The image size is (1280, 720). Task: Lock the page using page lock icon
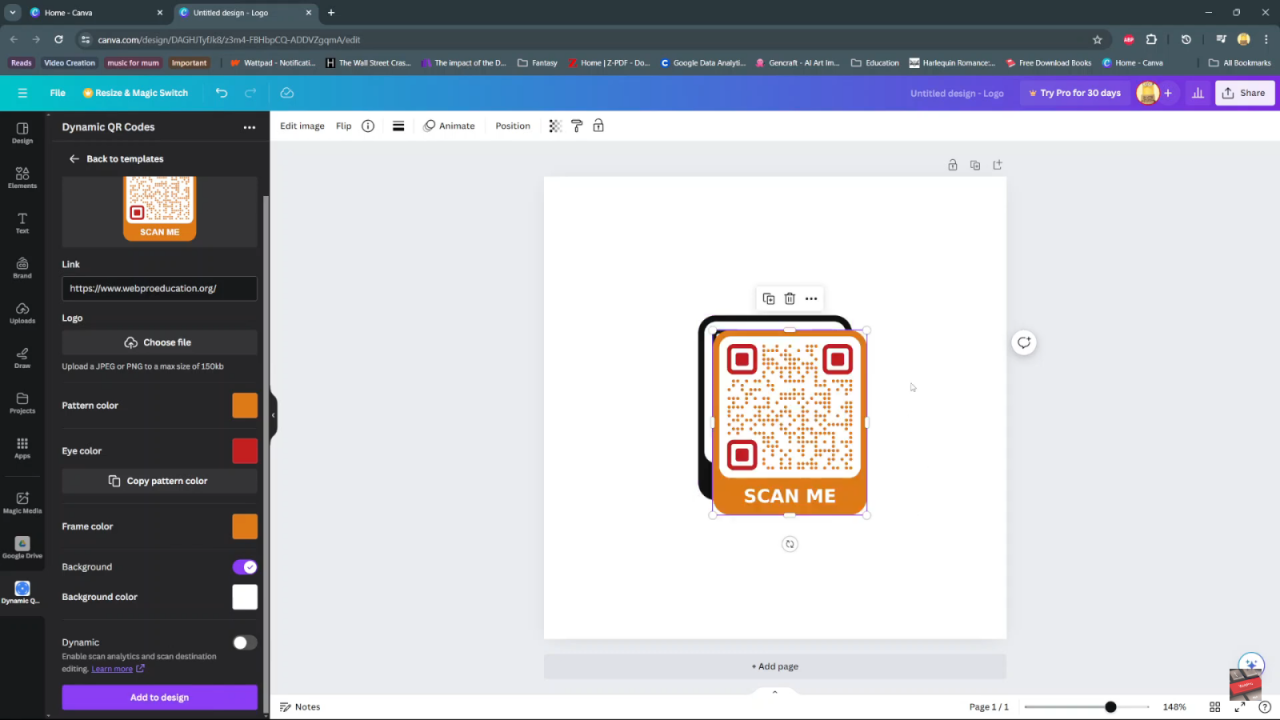pyautogui.click(x=953, y=165)
